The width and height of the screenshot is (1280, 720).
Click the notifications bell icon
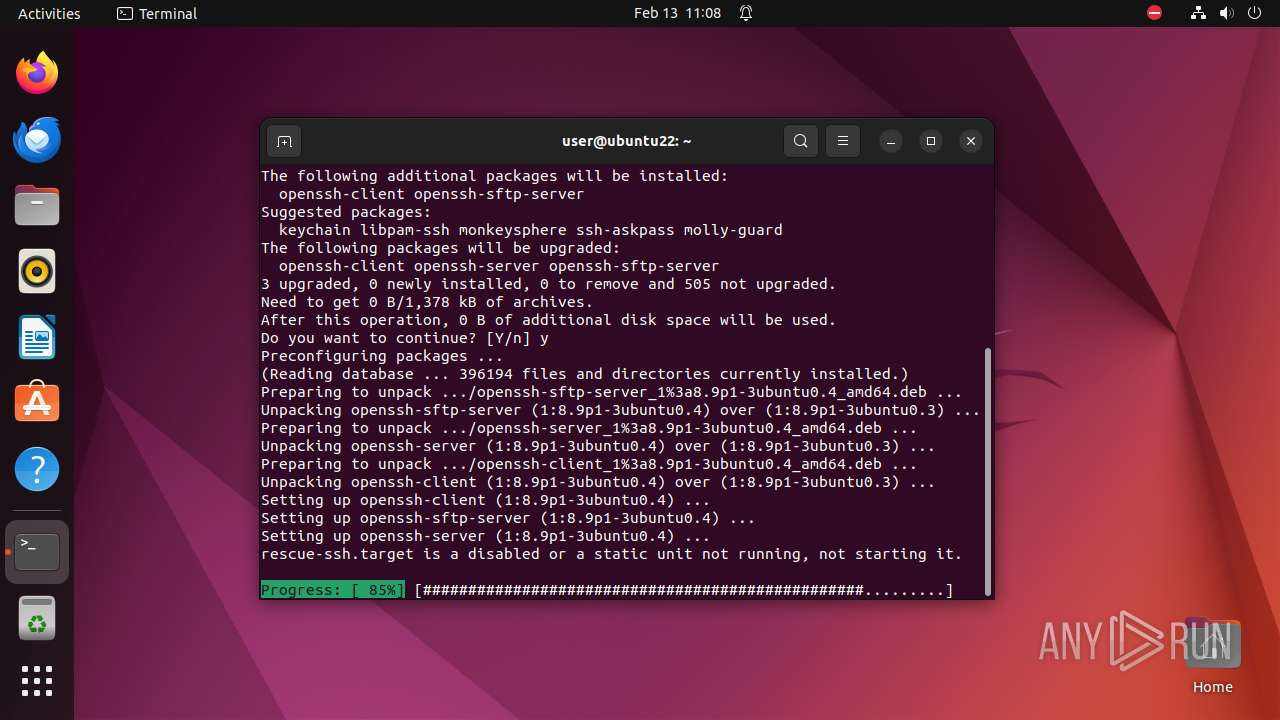[746, 13]
